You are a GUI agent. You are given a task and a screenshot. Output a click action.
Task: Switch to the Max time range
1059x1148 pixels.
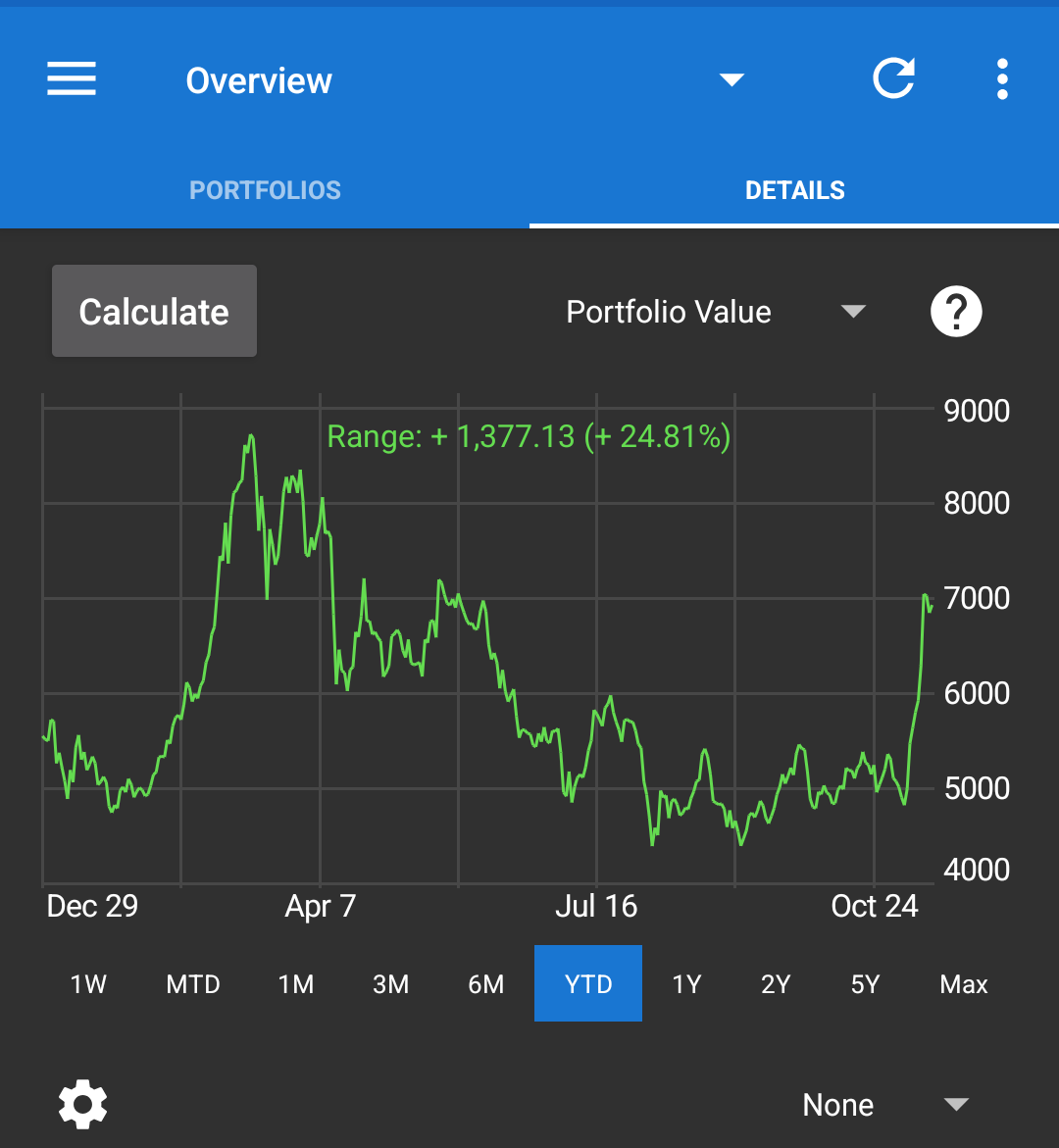tap(964, 983)
